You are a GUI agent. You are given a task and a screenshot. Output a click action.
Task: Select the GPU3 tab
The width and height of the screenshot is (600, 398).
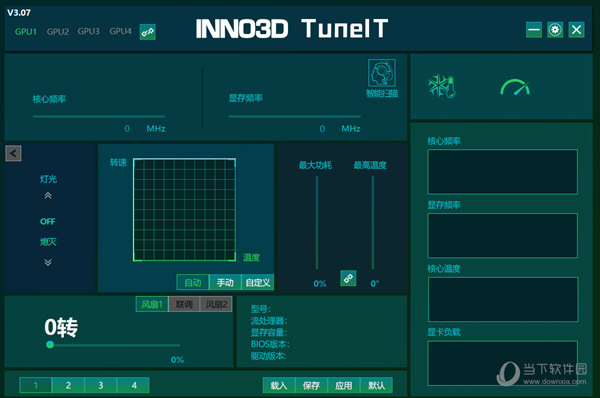[x=88, y=31]
